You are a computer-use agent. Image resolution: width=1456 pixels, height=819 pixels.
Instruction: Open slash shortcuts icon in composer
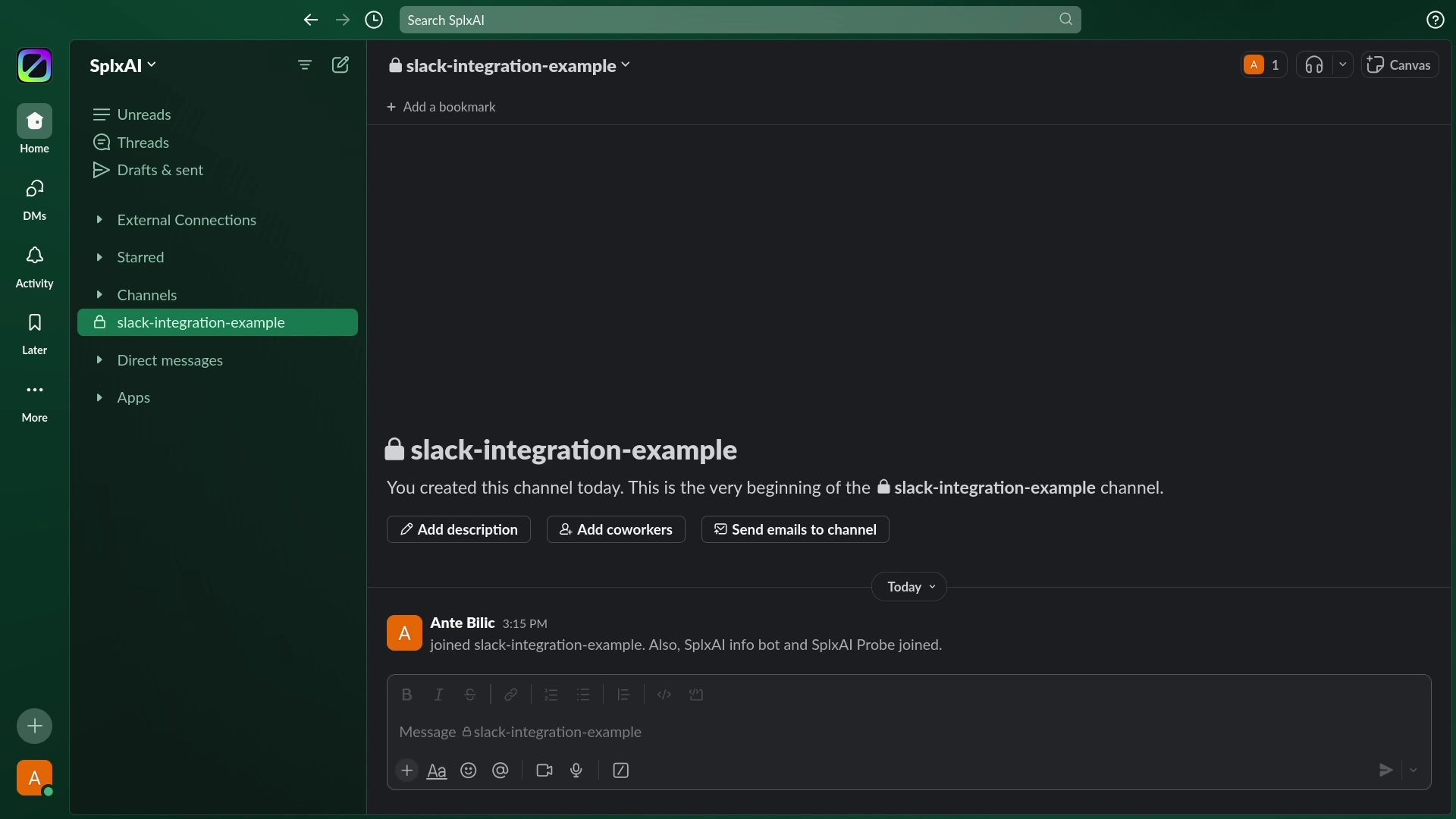(x=621, y=770)
